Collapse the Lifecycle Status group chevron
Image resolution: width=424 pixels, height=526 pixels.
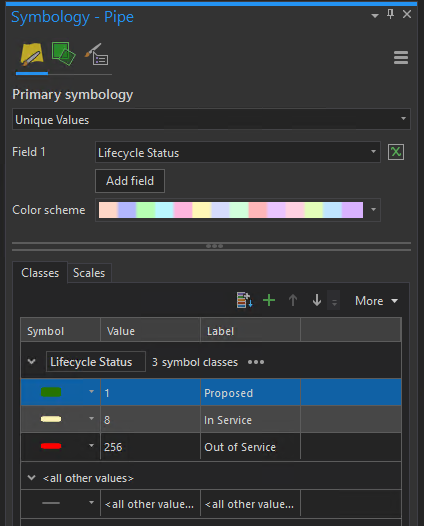coord(32,362)
